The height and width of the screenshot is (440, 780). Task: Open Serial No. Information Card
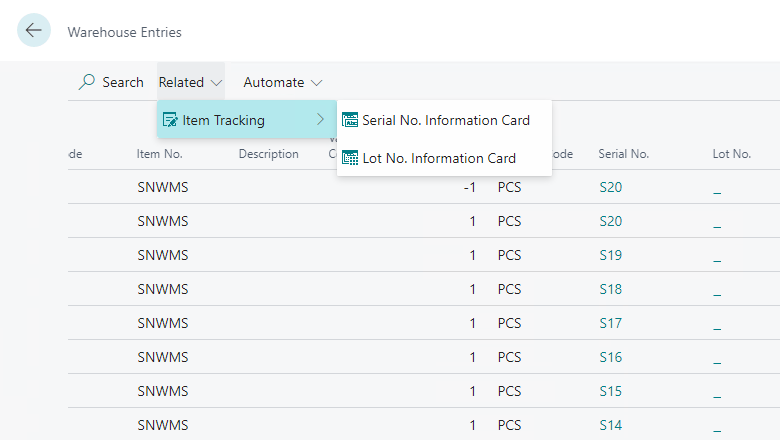pyautogui.click(x=444, y=120)
